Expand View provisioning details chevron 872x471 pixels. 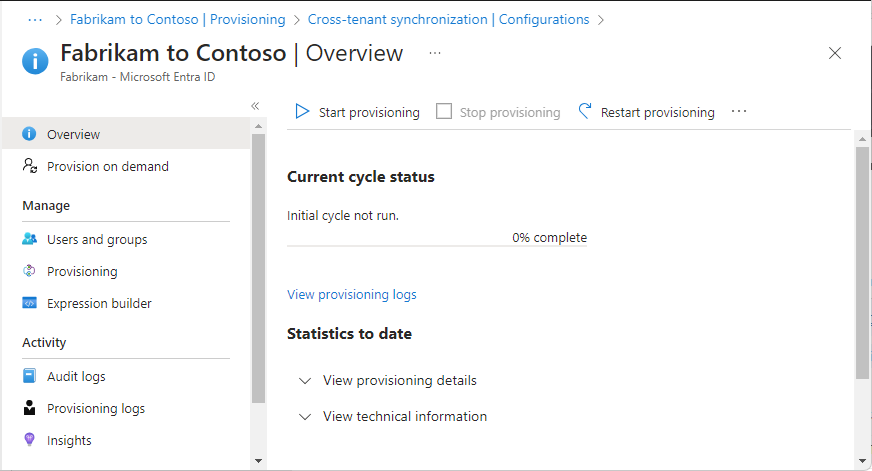pyautogui.click(x=305, y=381)
